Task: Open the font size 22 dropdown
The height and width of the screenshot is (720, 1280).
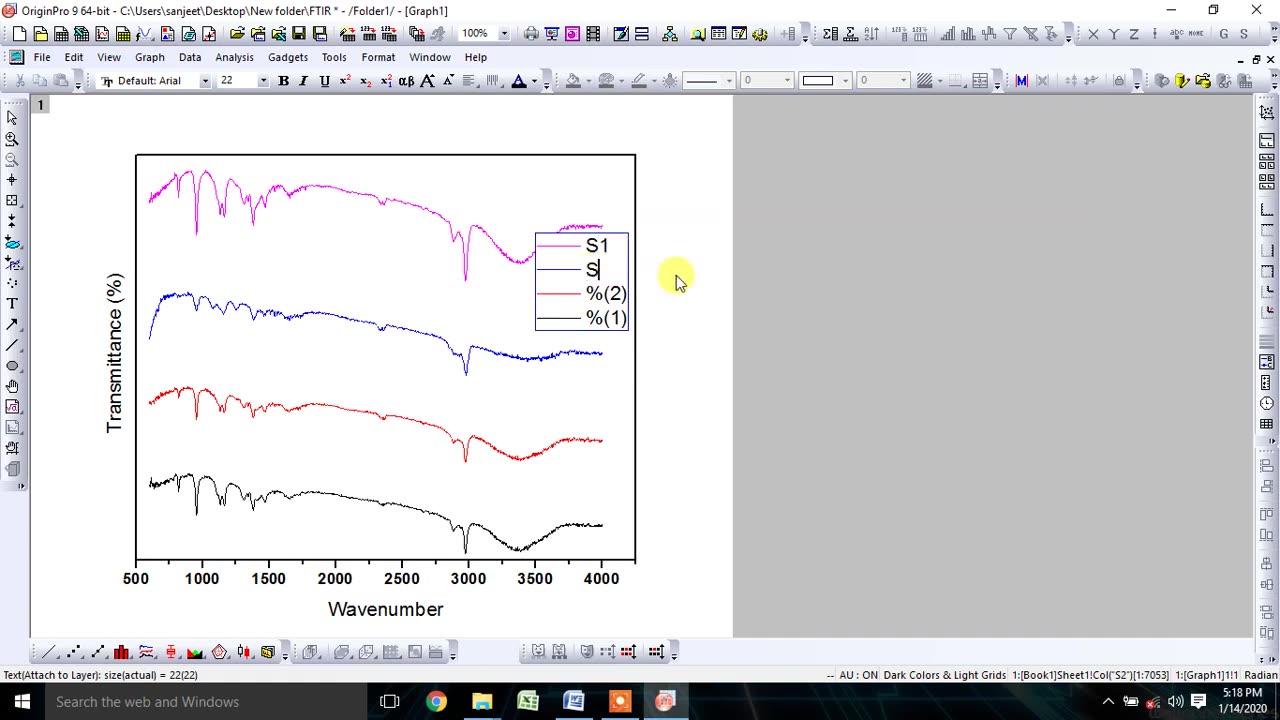Action: click(x=263, y=81)
